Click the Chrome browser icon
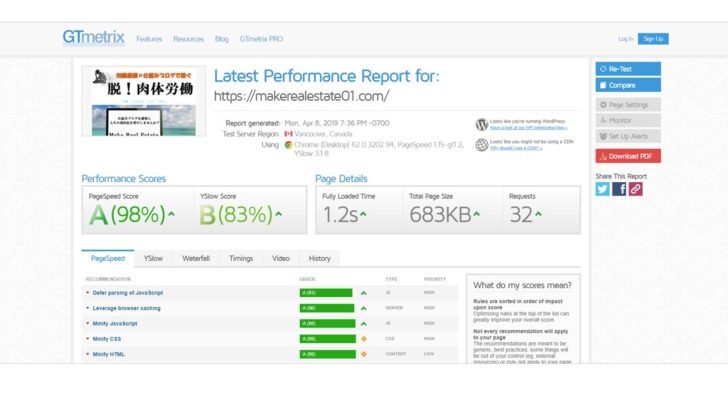Screen dimensions: 728x410 288,145
